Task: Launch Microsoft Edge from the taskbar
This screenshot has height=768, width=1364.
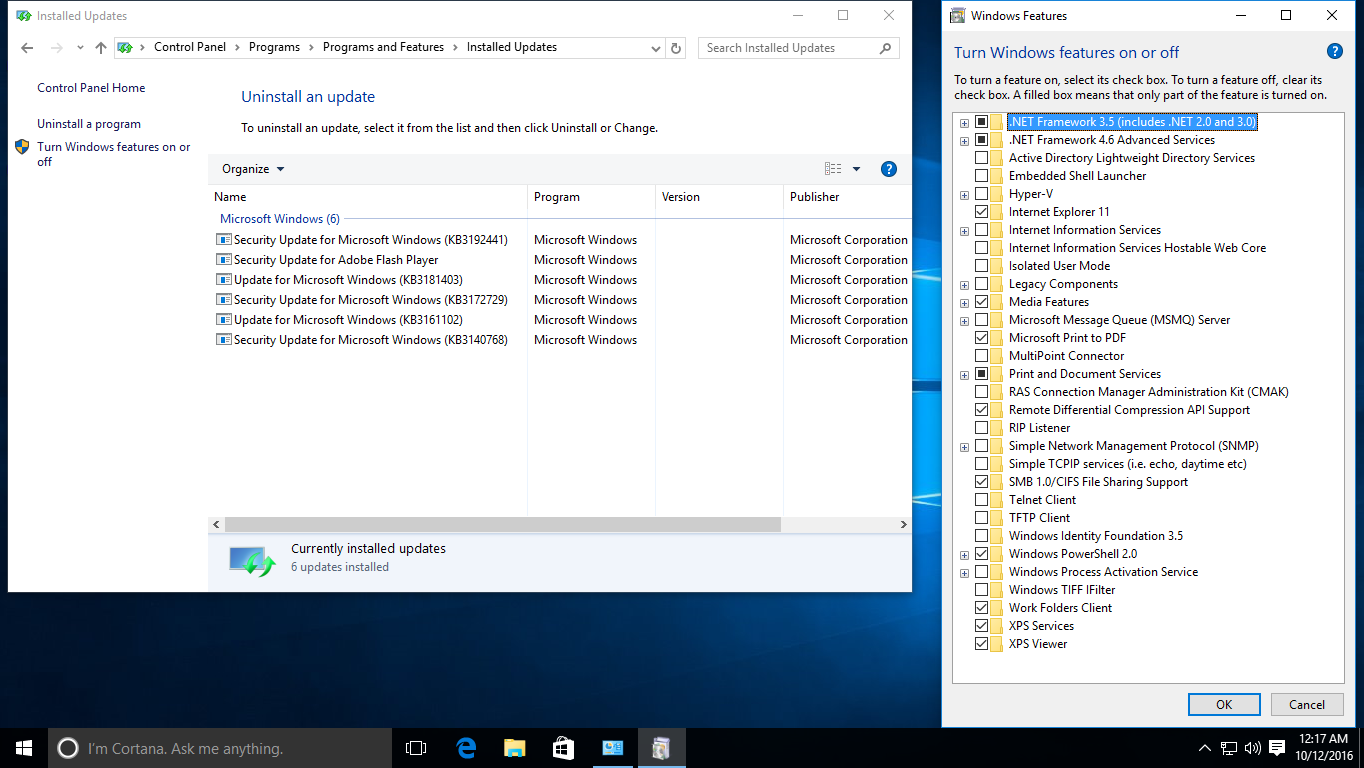Action: pyautogui.click(x=465, y=748)
